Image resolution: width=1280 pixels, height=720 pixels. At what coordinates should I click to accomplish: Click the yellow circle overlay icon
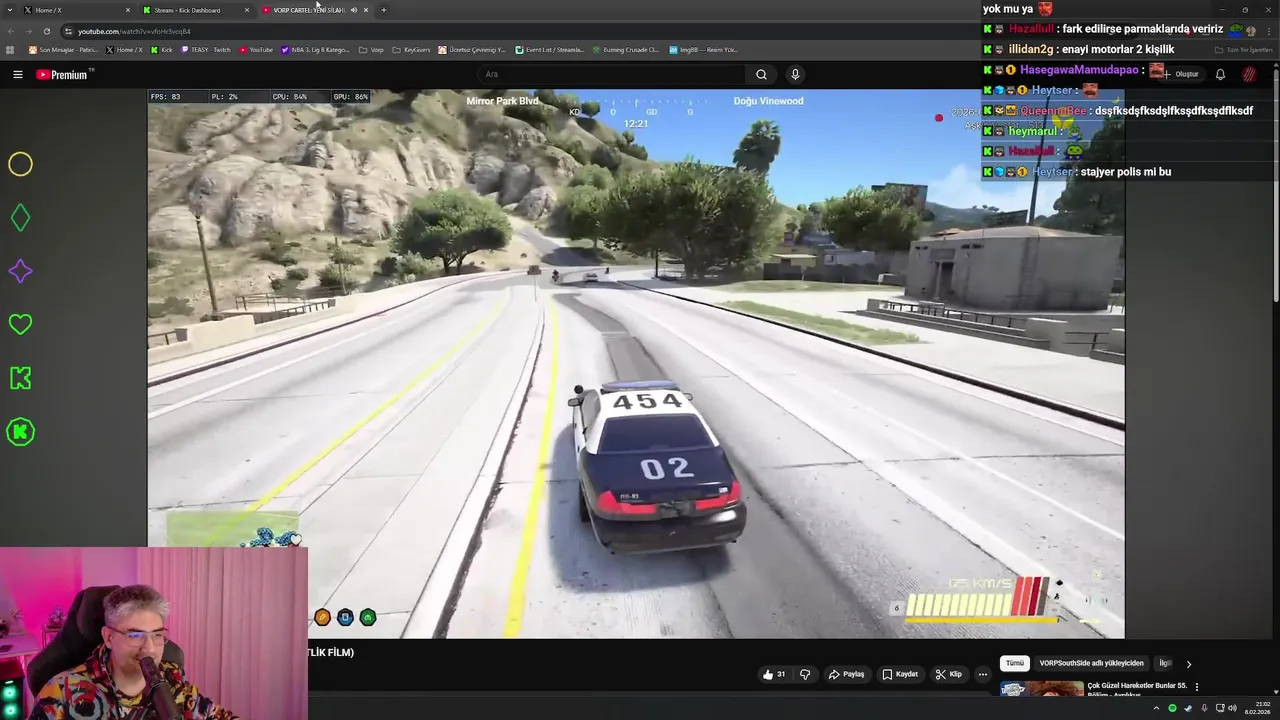tap(20, 164)
